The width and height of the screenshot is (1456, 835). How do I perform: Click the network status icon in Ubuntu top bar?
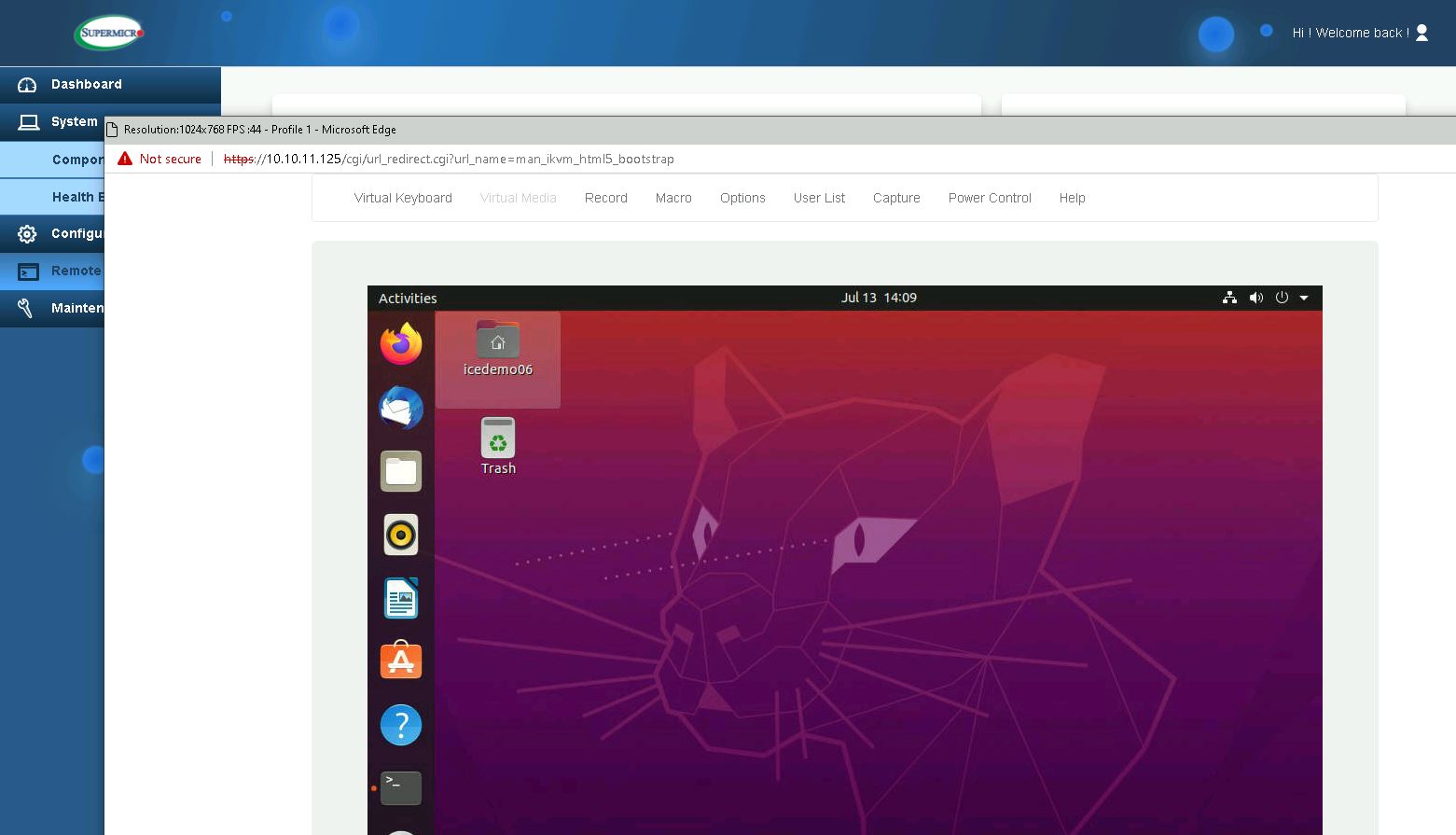(x=1229, y=298)
